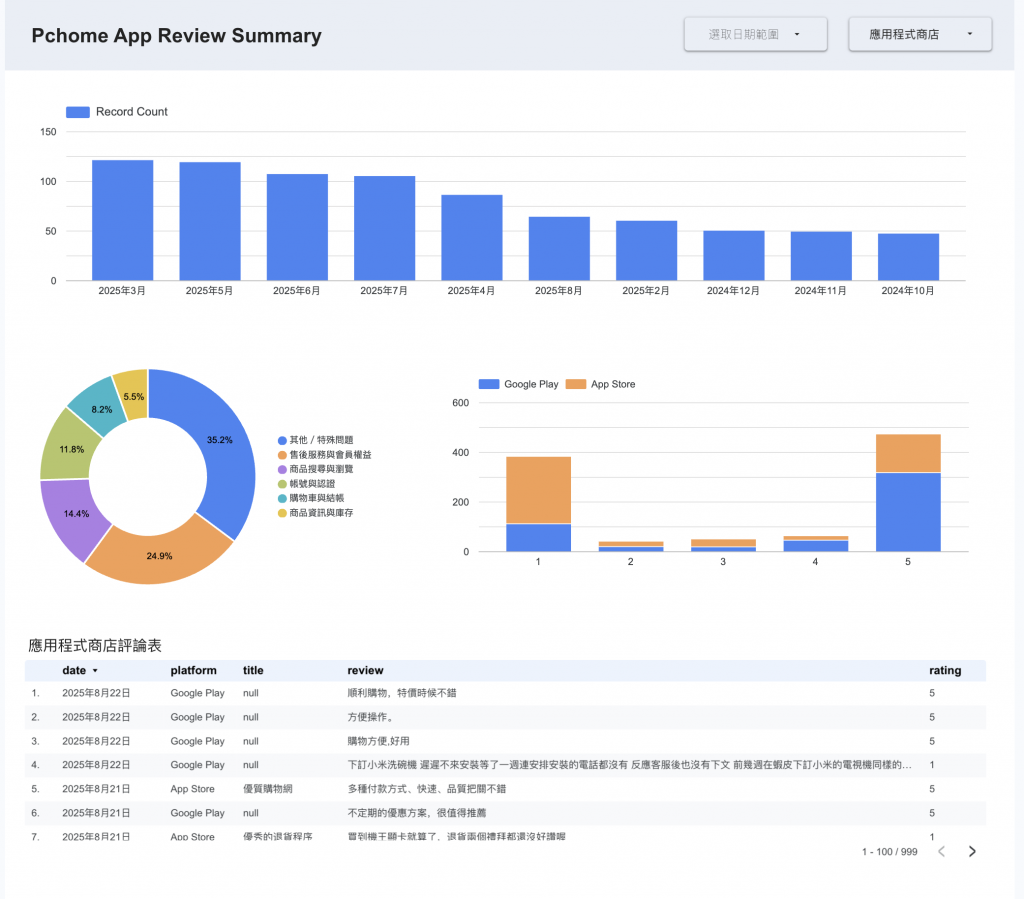Open the 選取日期範圍 date range dropdown

tap(755, 34)
